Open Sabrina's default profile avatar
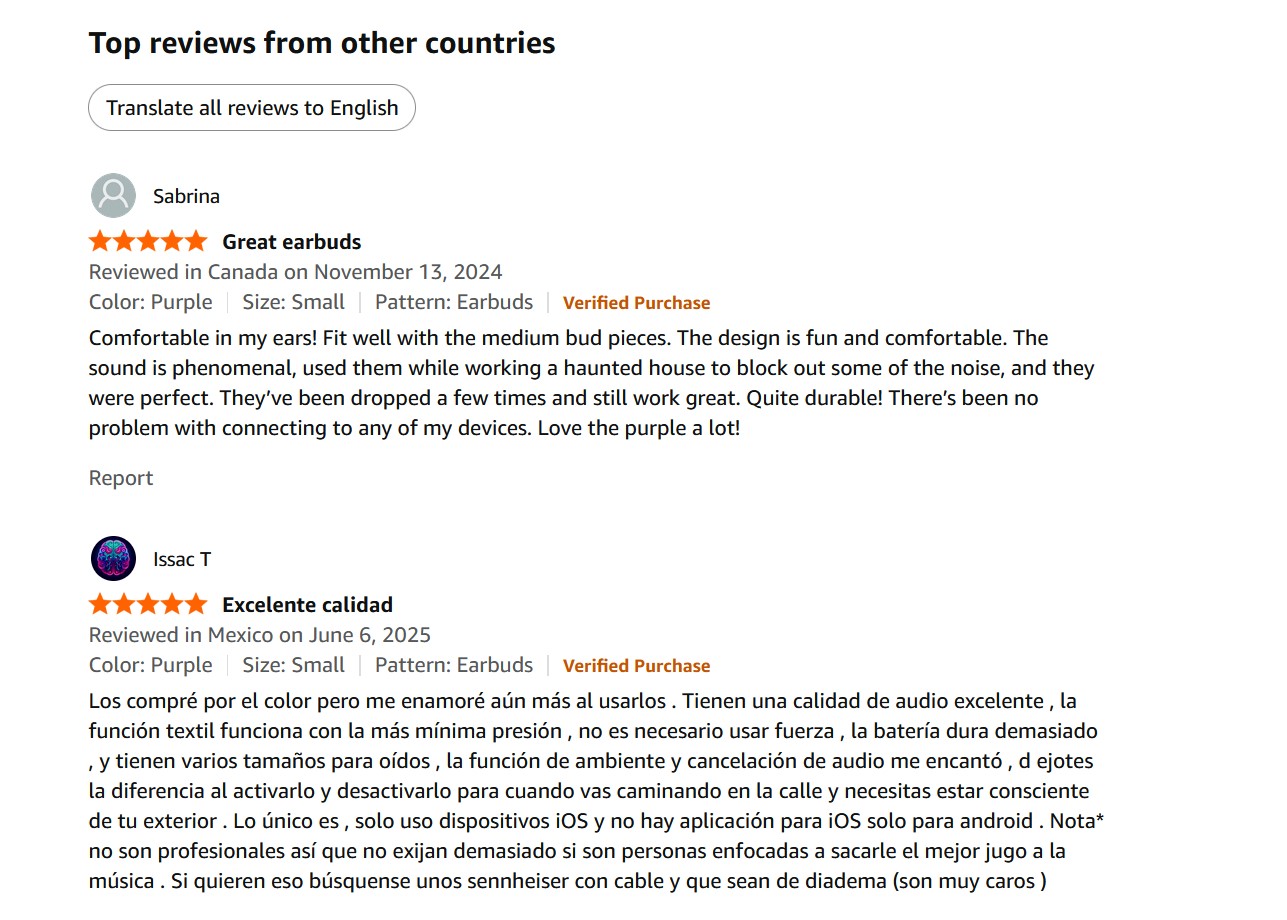 tap(113, 196)
